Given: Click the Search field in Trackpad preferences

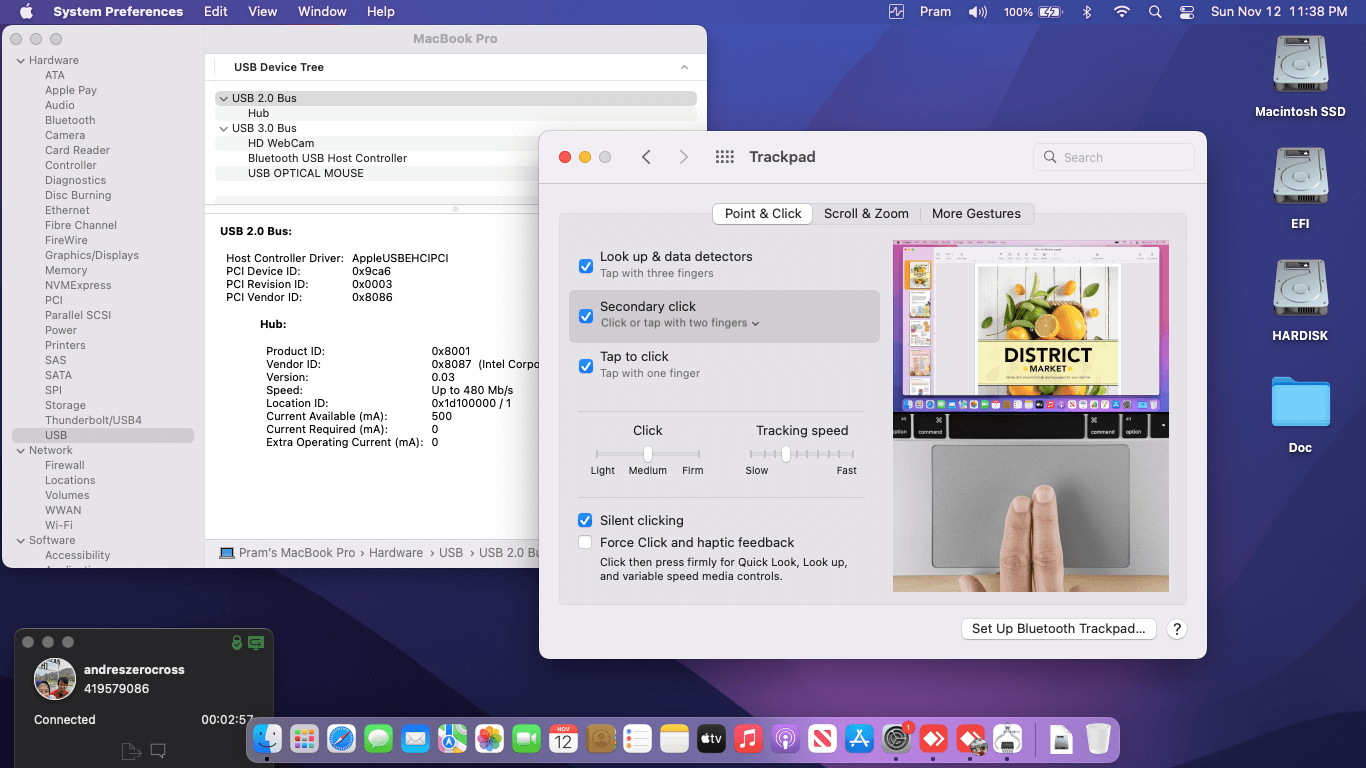Looking at the screenshot, I should 1114,157.
